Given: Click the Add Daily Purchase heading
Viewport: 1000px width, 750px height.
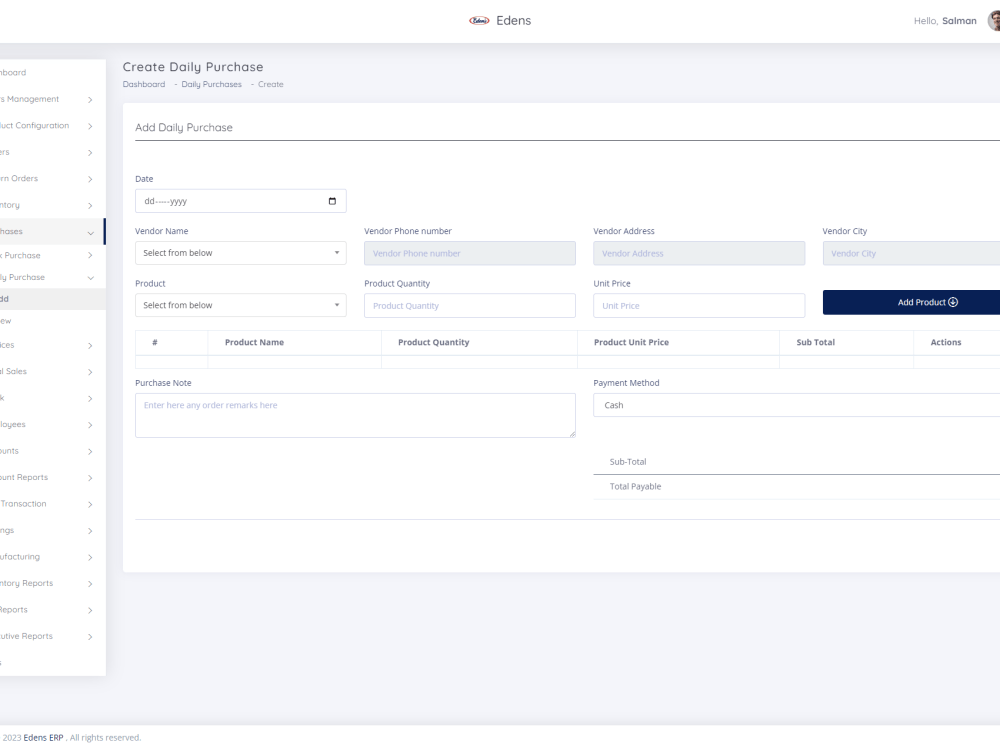Looking at the screenshot, I should pos(184,128).
